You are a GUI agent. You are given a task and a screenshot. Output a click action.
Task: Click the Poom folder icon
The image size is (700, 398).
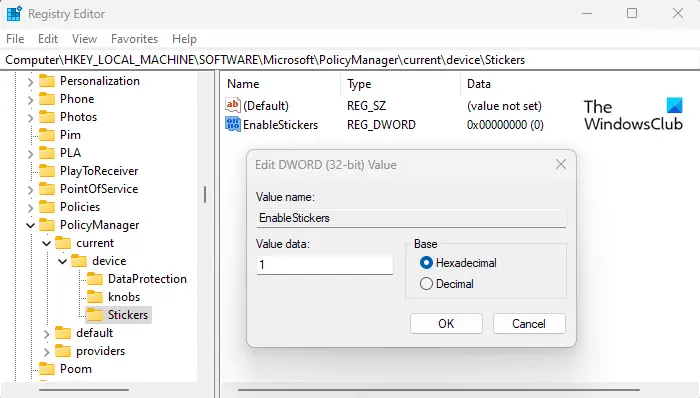[46, 369]
